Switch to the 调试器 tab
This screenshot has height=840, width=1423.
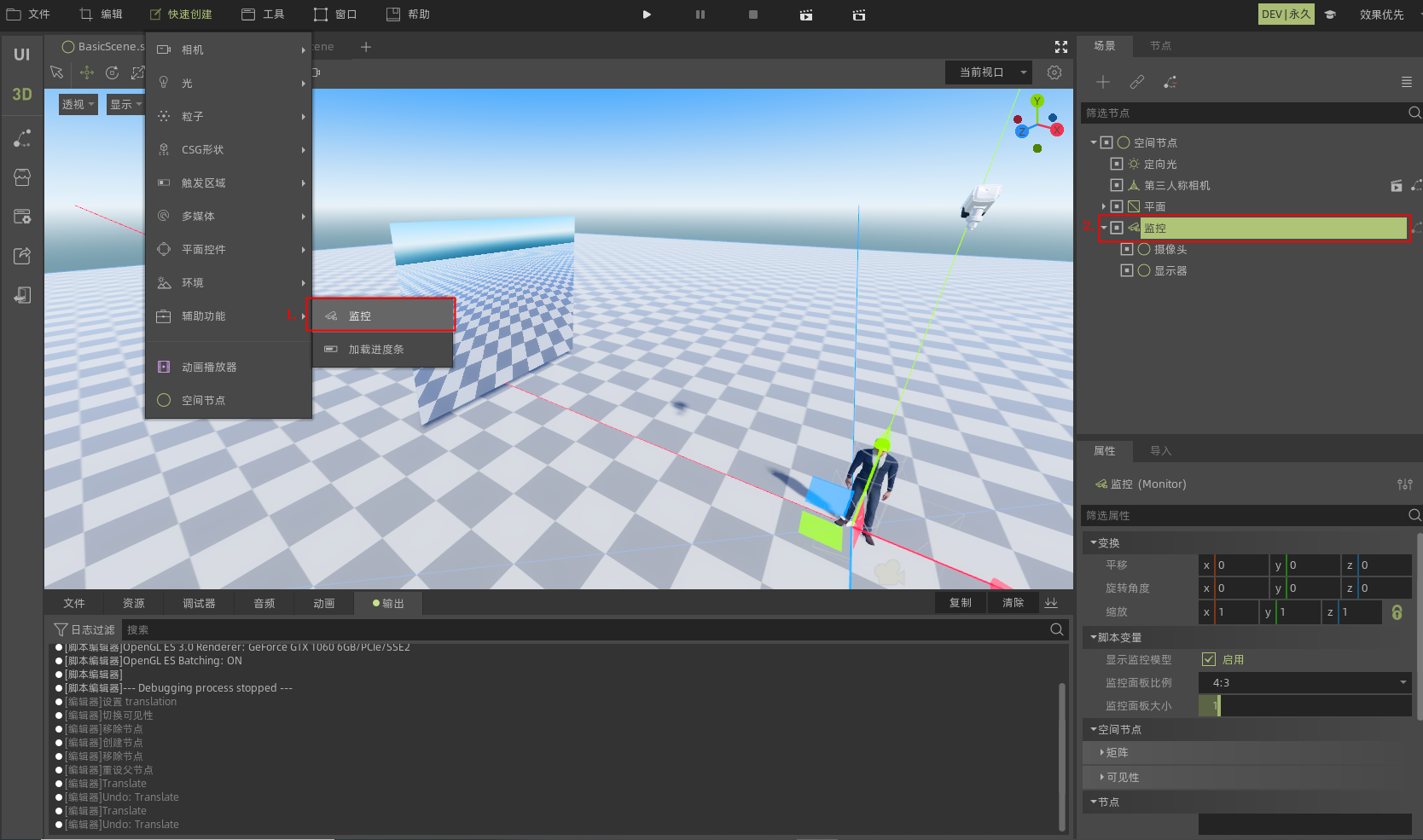(x=199, y=603)
